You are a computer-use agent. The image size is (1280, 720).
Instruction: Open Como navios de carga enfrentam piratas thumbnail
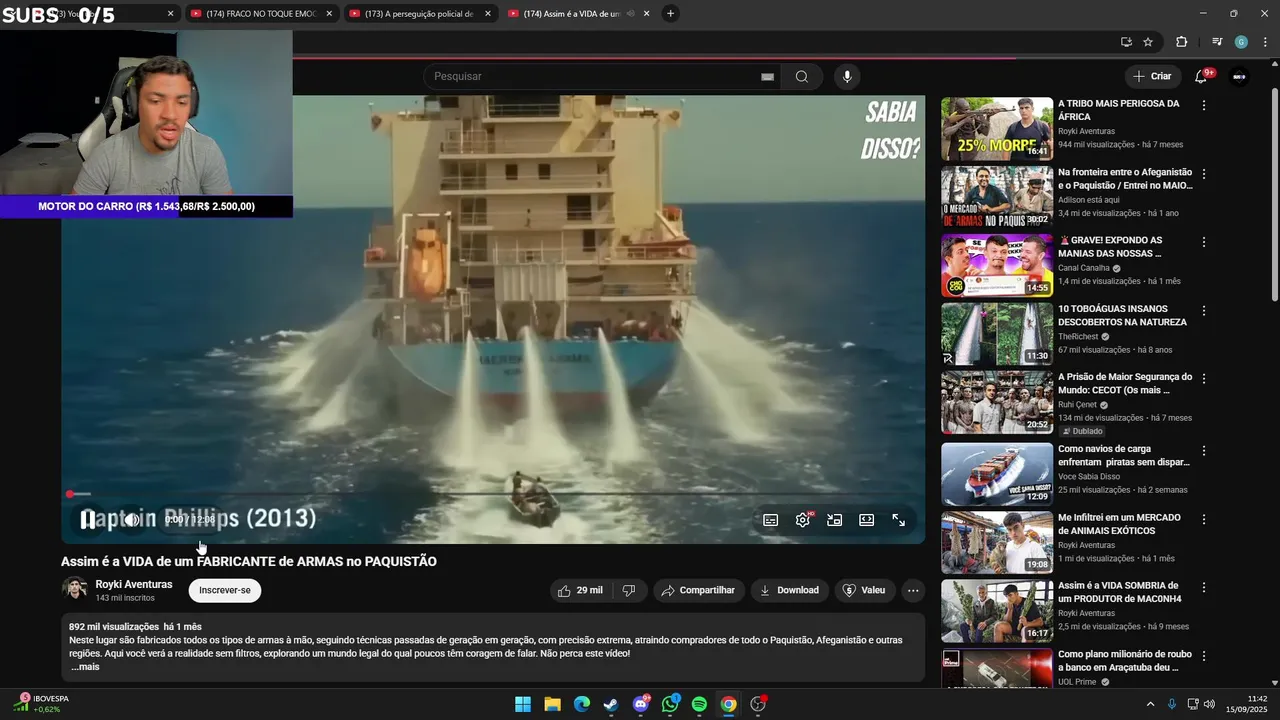point(997,474)
